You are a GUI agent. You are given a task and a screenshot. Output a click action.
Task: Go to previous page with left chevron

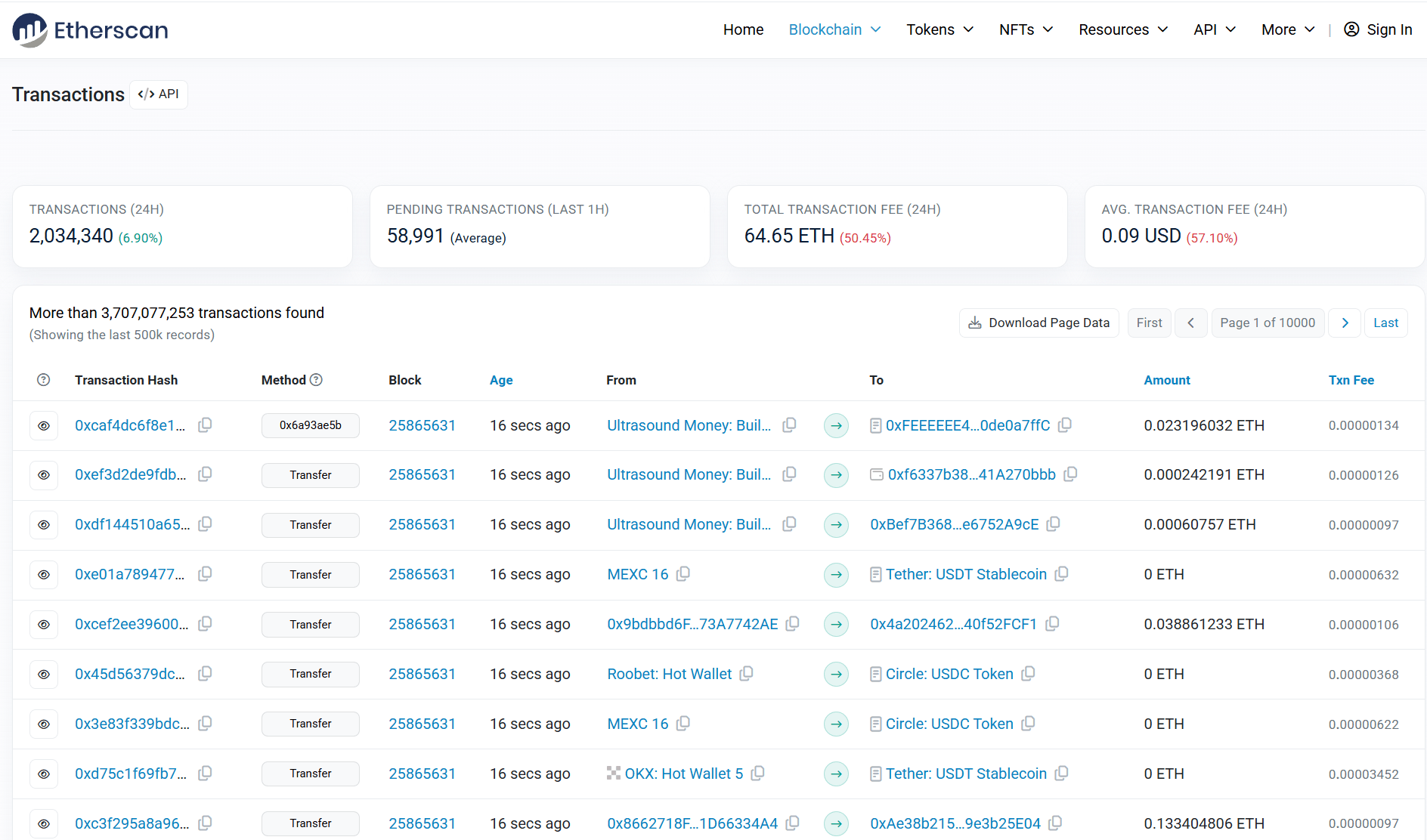(x=1191, y=323)
